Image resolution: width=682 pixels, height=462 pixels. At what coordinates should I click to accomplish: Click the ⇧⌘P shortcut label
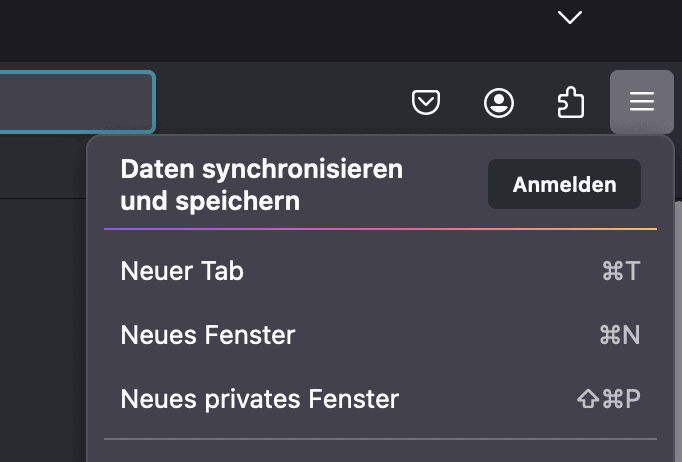coord(609,399)
